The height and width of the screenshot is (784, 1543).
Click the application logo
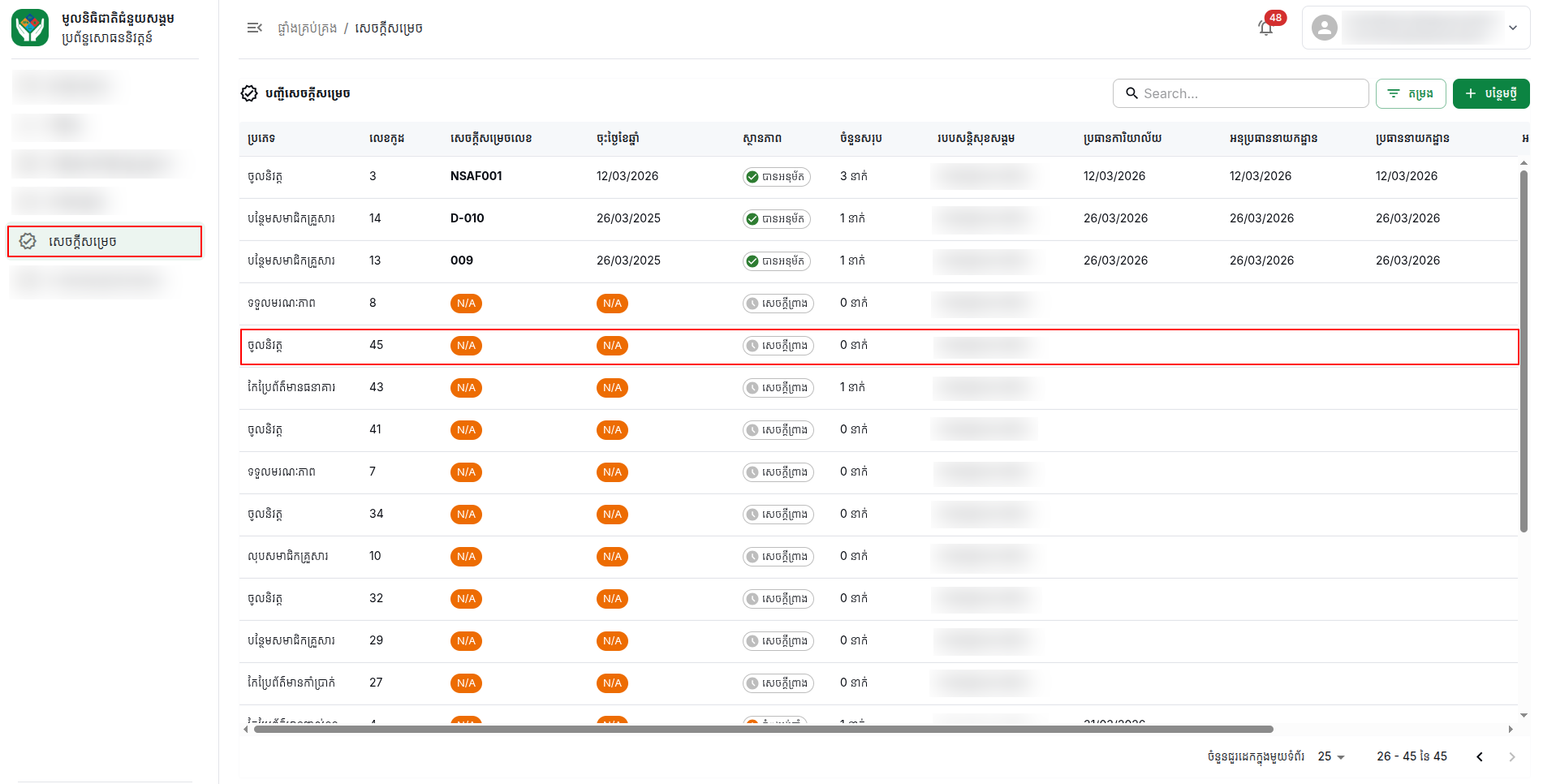click(x=30, y=28)
